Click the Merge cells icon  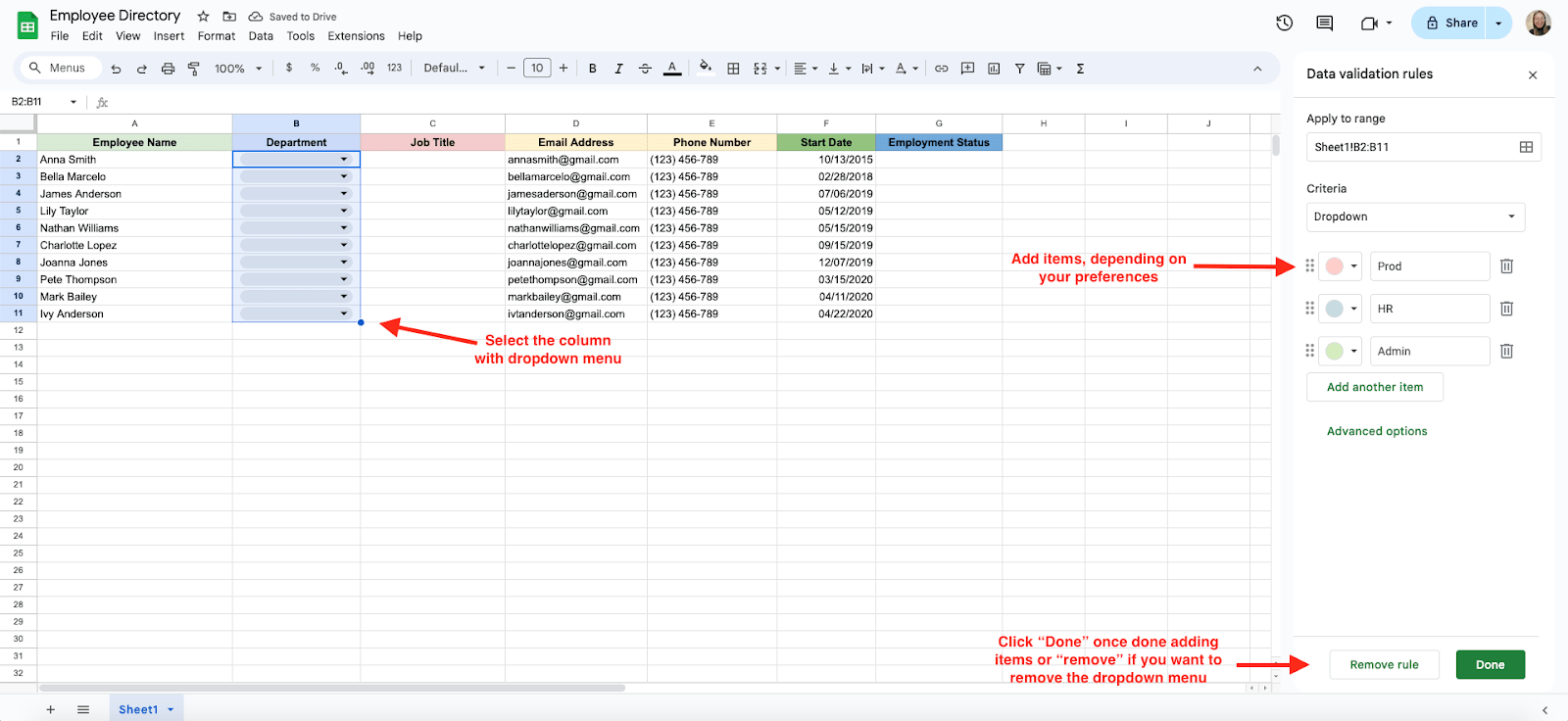[760, 69]
